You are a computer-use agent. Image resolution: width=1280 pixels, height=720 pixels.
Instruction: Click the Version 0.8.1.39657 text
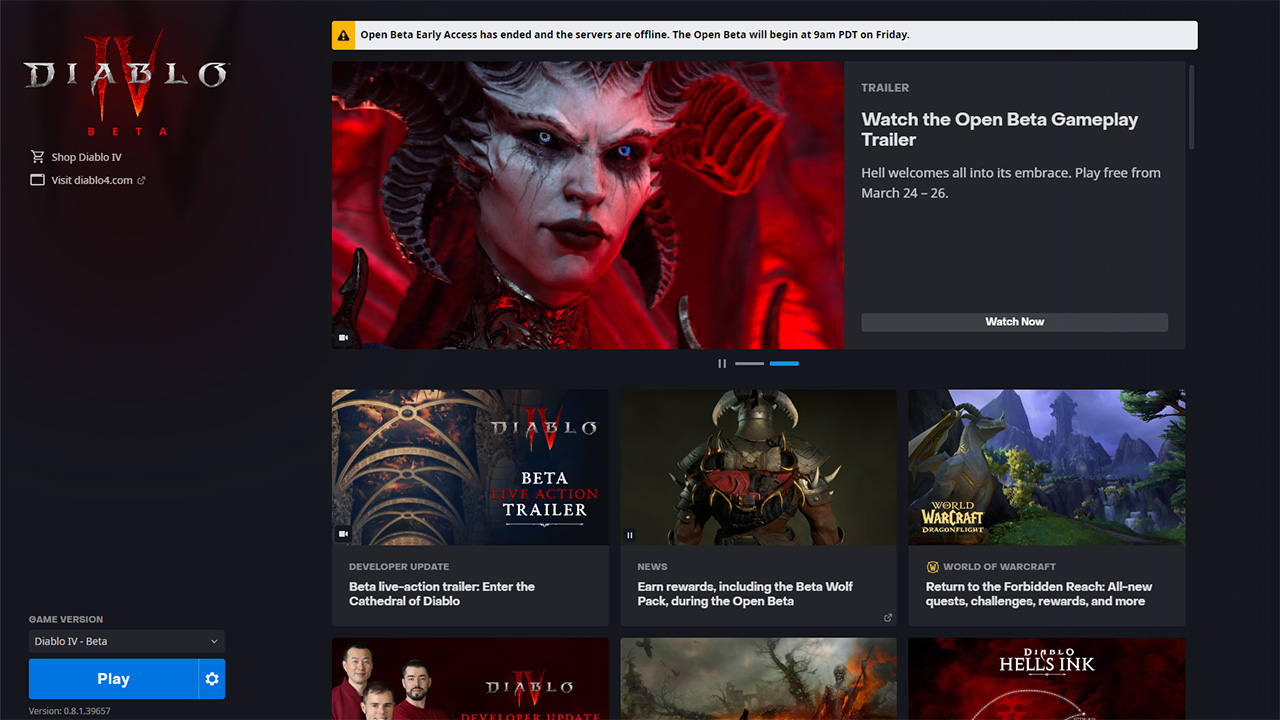coord(69,711)
